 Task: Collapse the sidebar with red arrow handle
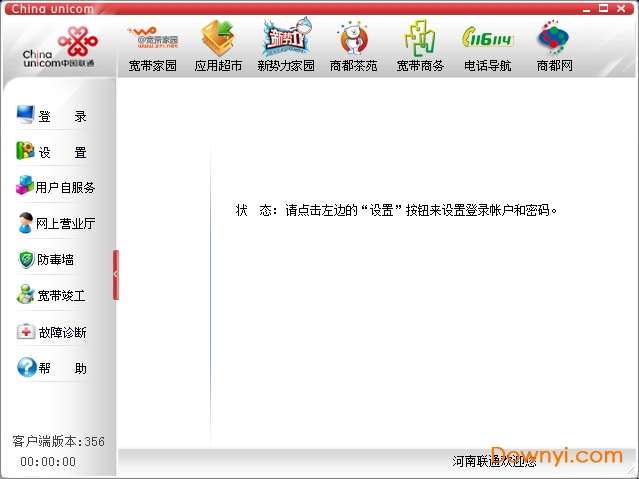click(x=116, y=275)
